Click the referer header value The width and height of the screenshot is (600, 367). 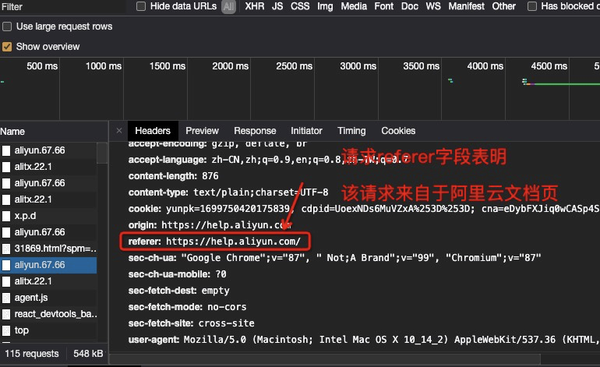click(x=233, y=241)
